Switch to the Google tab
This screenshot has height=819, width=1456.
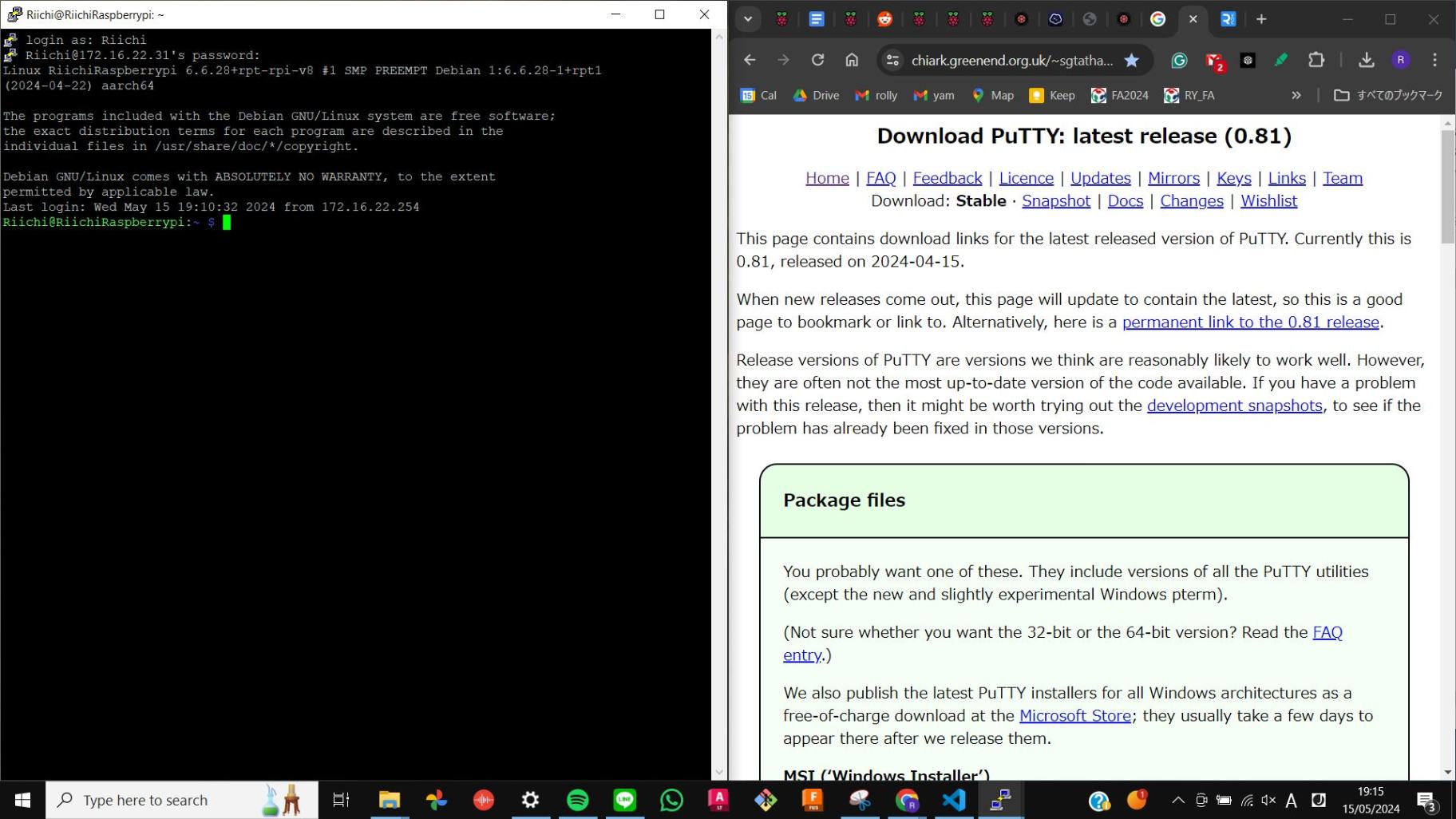pos(1157,19)
